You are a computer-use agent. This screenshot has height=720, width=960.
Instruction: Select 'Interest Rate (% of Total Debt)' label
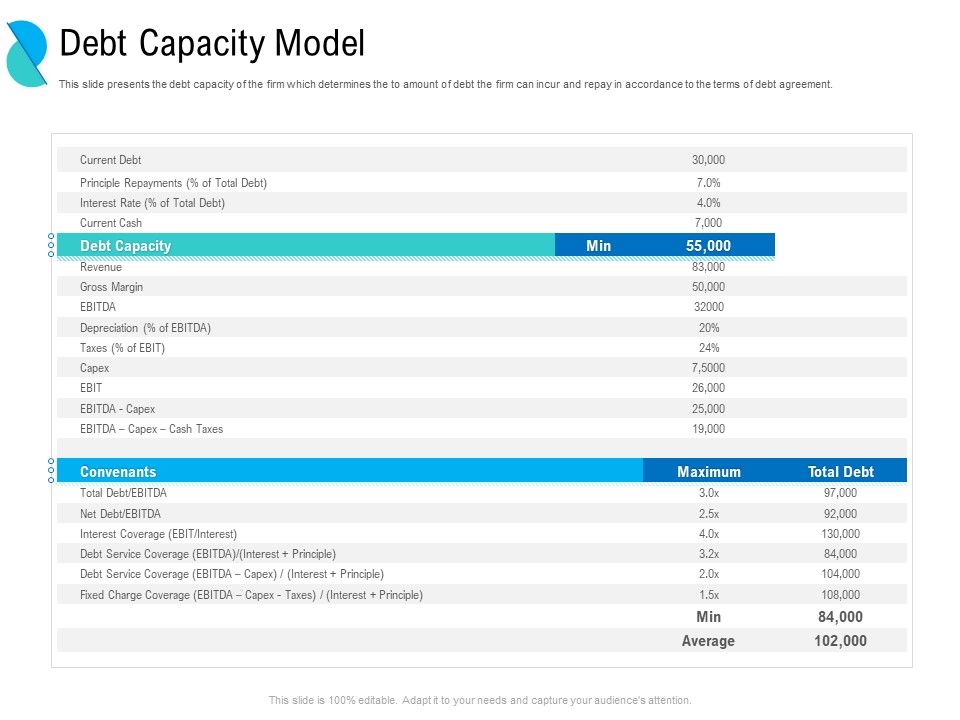click(x=152, y=203)
